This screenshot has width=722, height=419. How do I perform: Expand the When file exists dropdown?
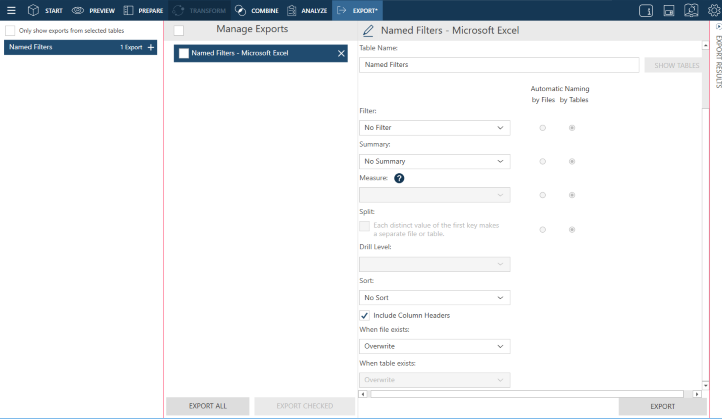coord(434,346)
